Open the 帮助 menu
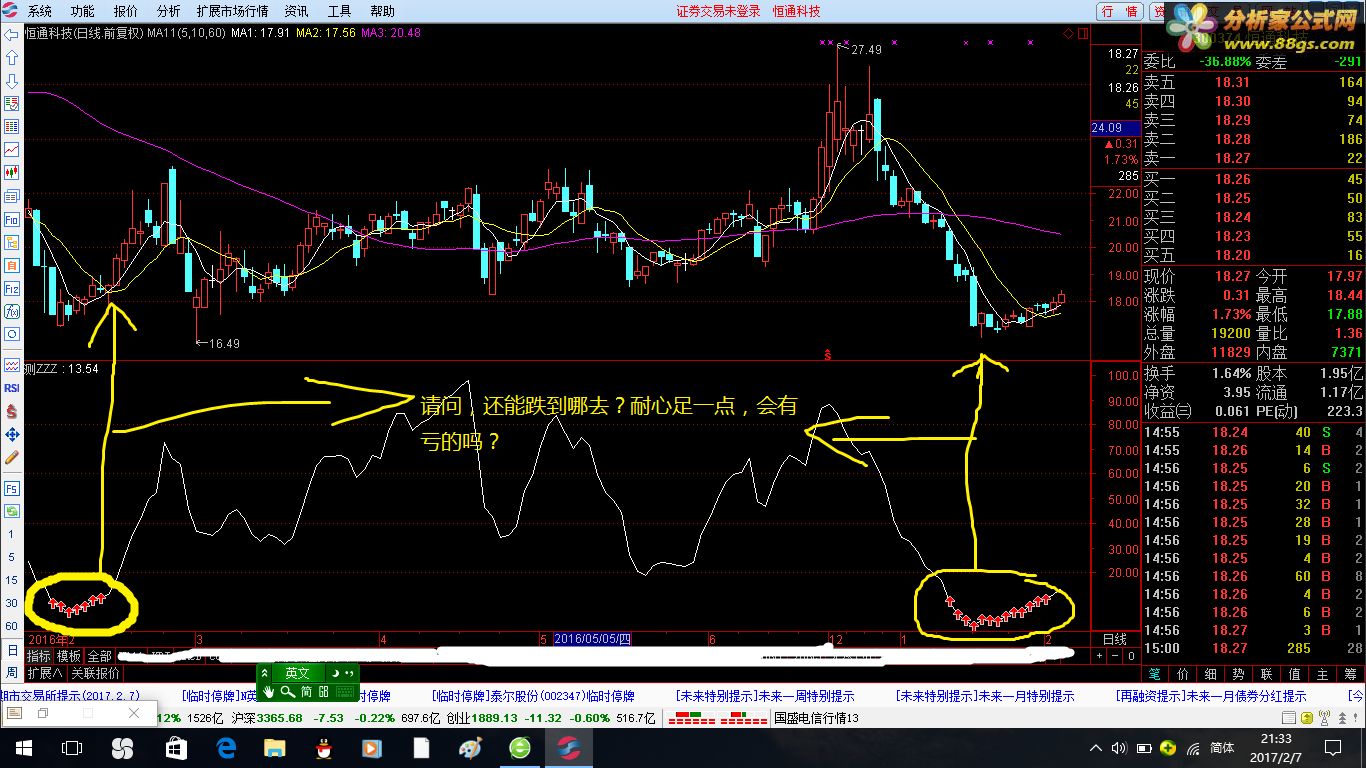 (382, 11)
